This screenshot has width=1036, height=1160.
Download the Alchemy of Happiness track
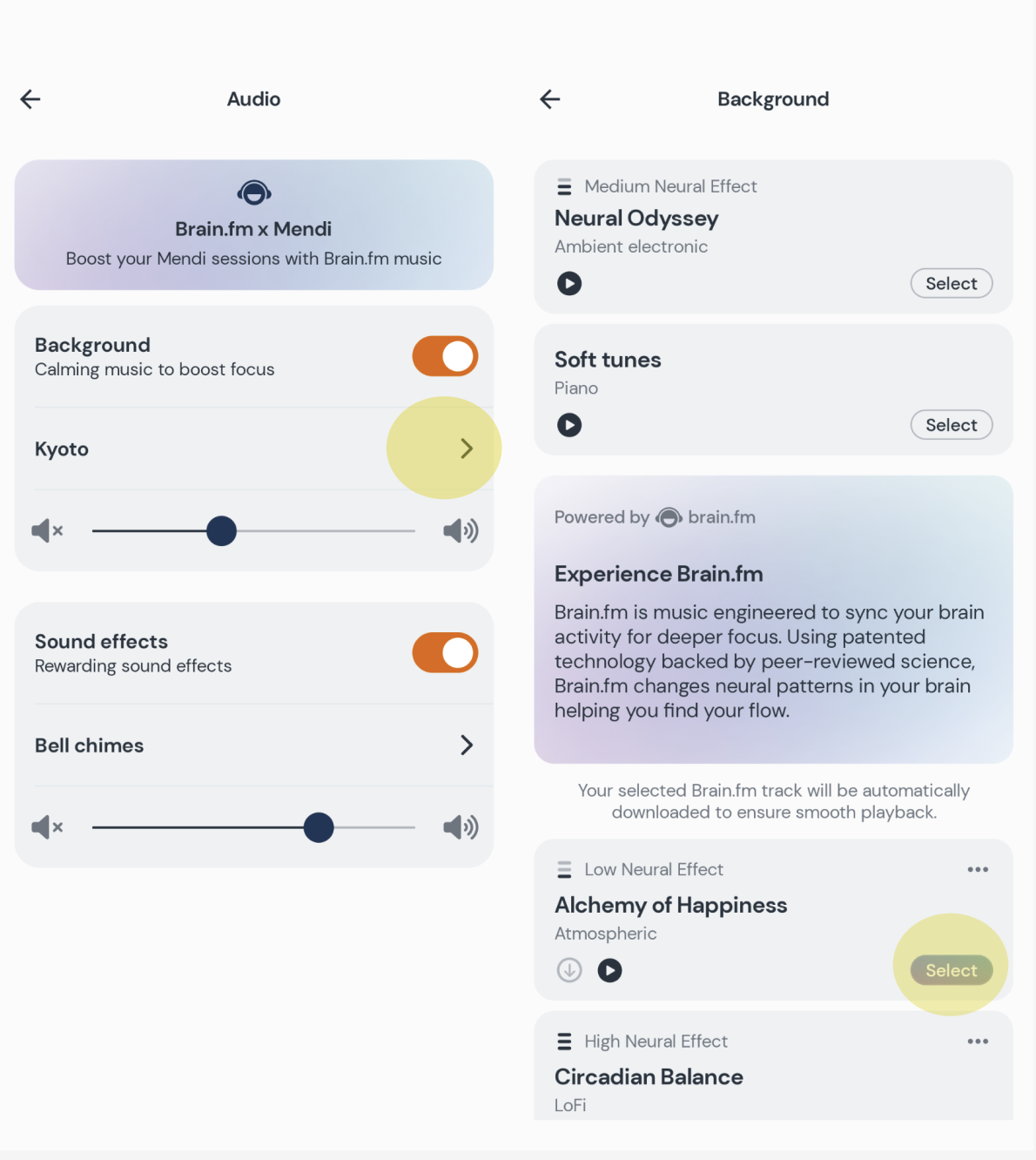pyautogui.click(x=569, y=970)
